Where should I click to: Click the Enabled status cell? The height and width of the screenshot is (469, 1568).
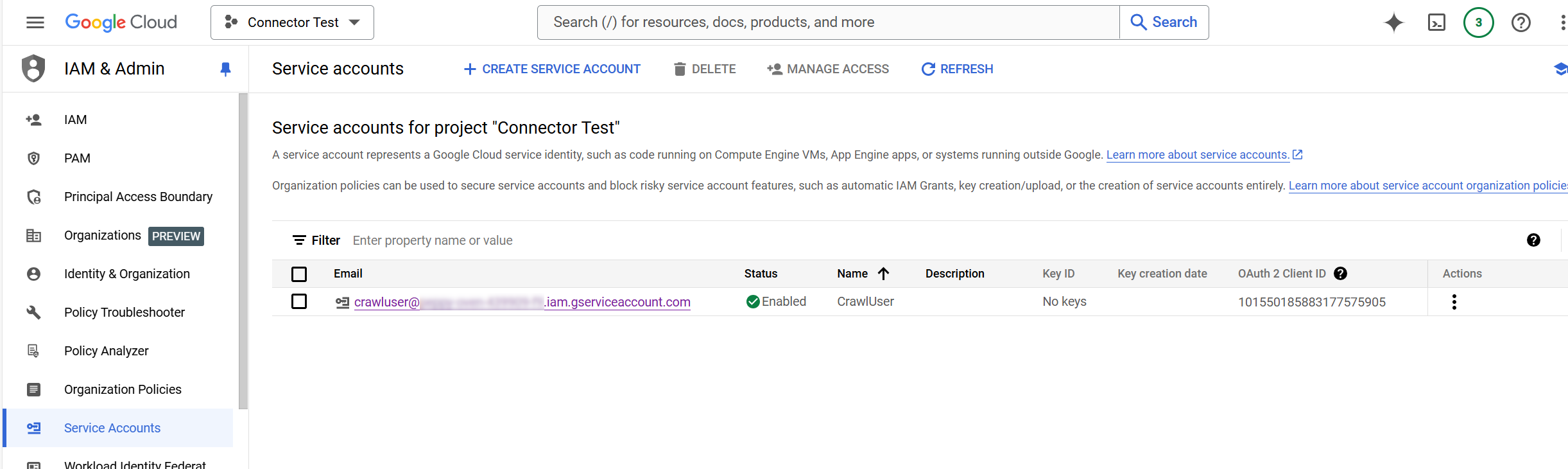(x=776, y=301)
